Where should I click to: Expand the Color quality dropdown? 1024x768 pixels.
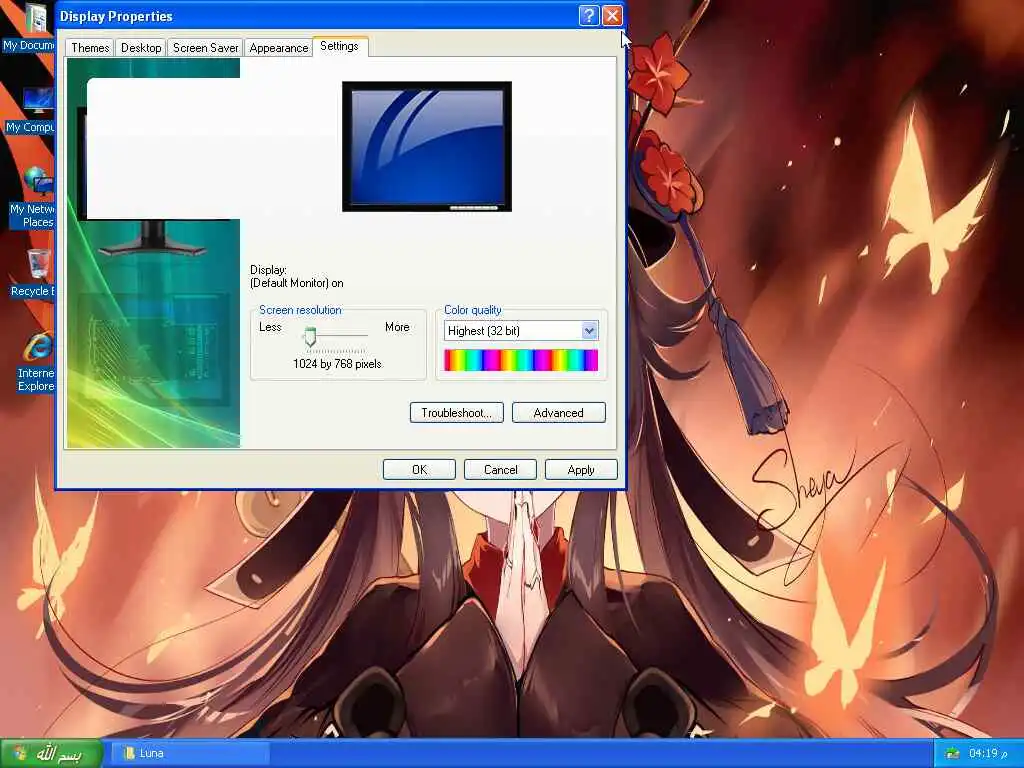click(589, 330)
